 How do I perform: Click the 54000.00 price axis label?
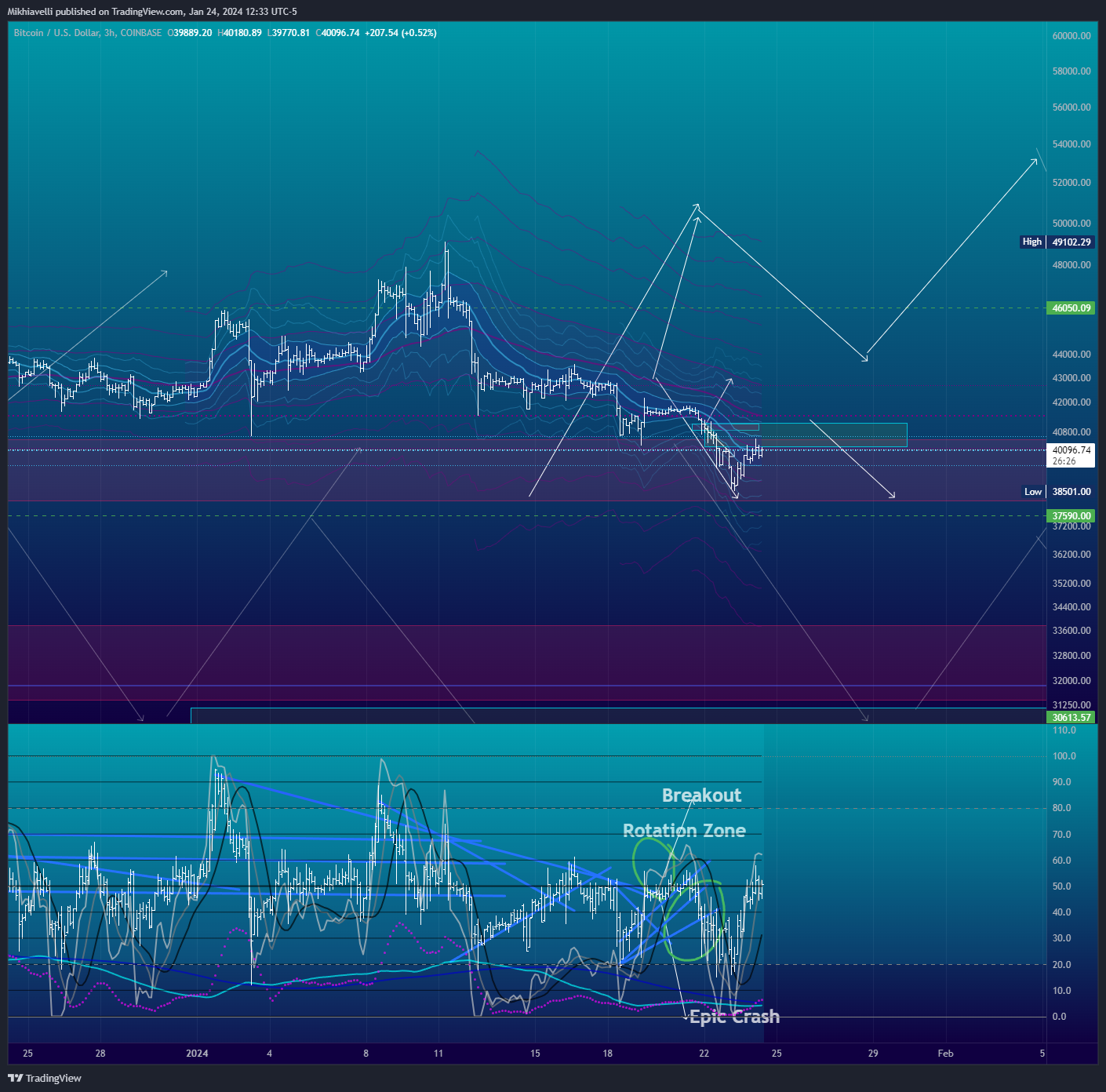pyautogui.click(x=1071, y=144)
